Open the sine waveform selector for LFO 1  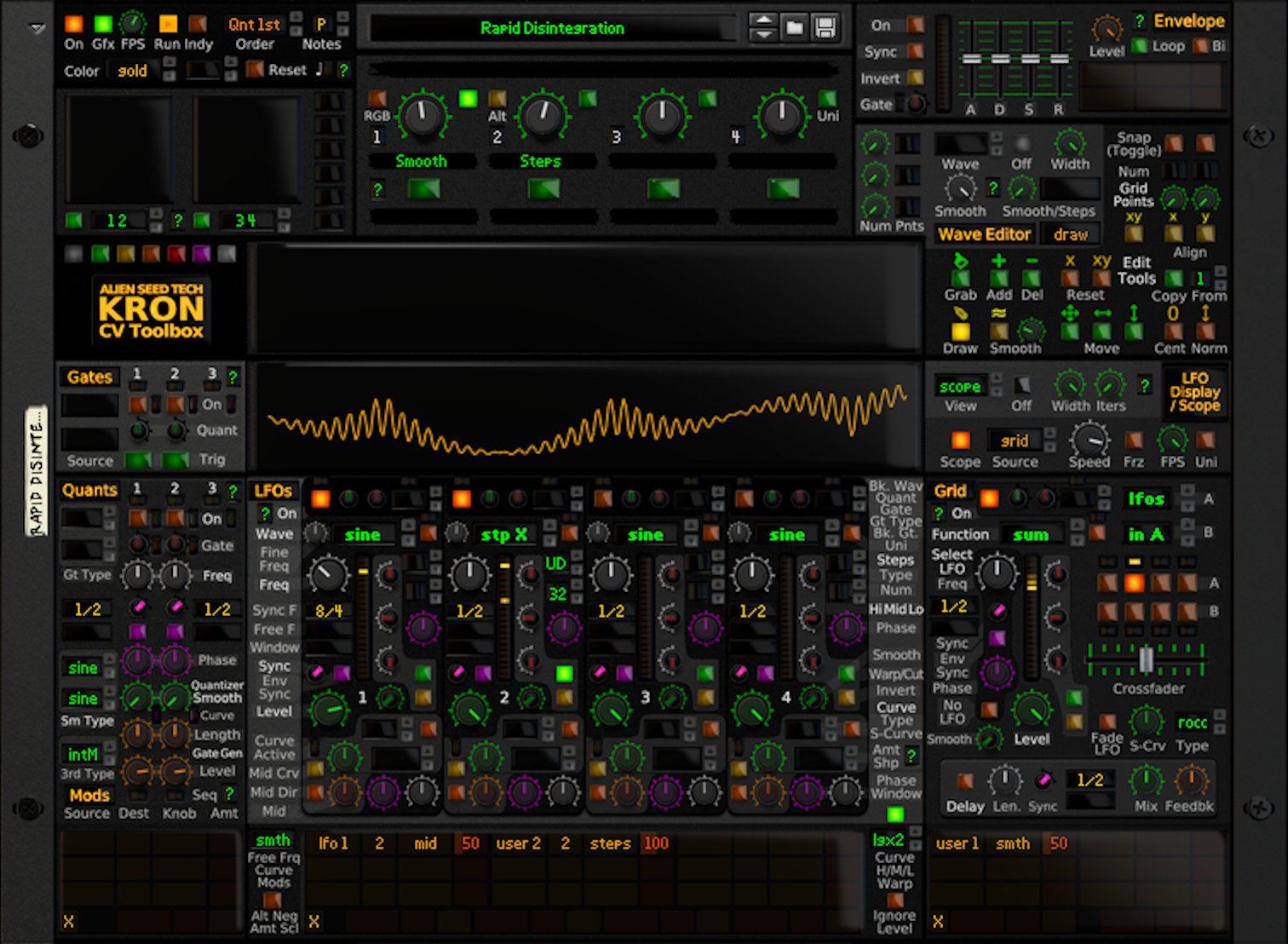point(362,534)
